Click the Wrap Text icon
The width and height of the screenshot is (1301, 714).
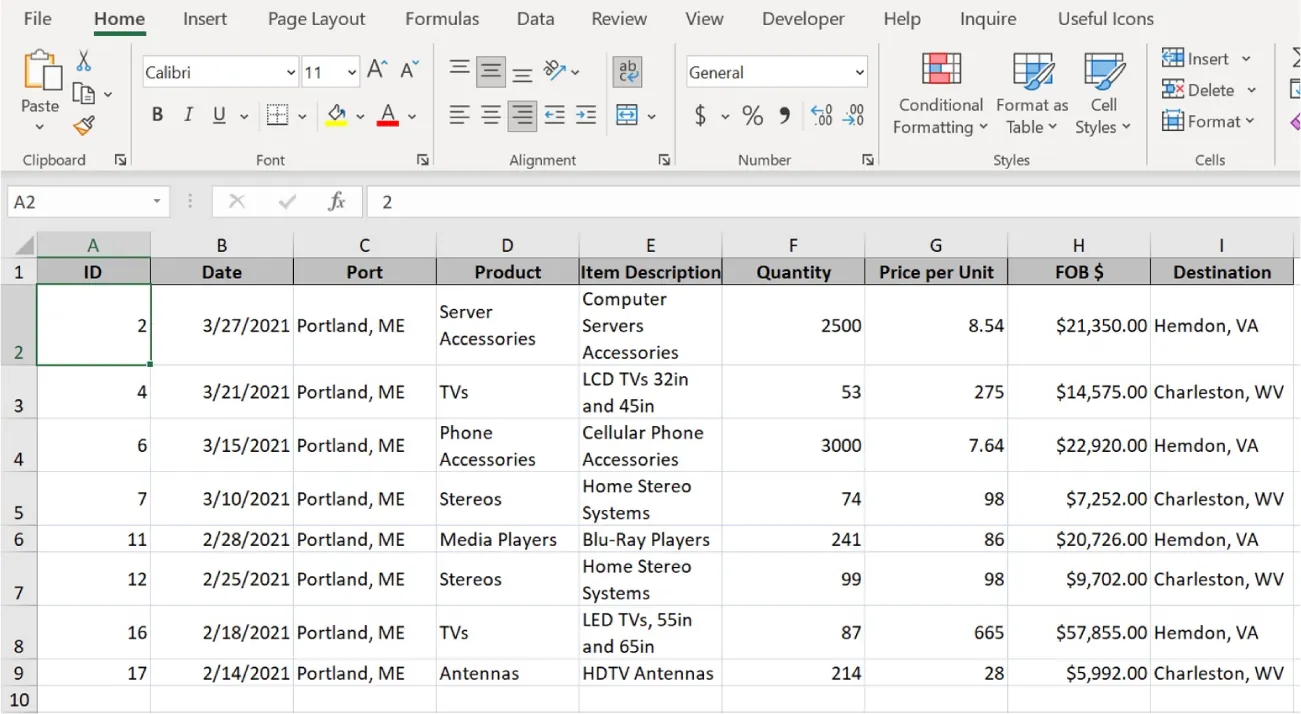coord(627,71)
